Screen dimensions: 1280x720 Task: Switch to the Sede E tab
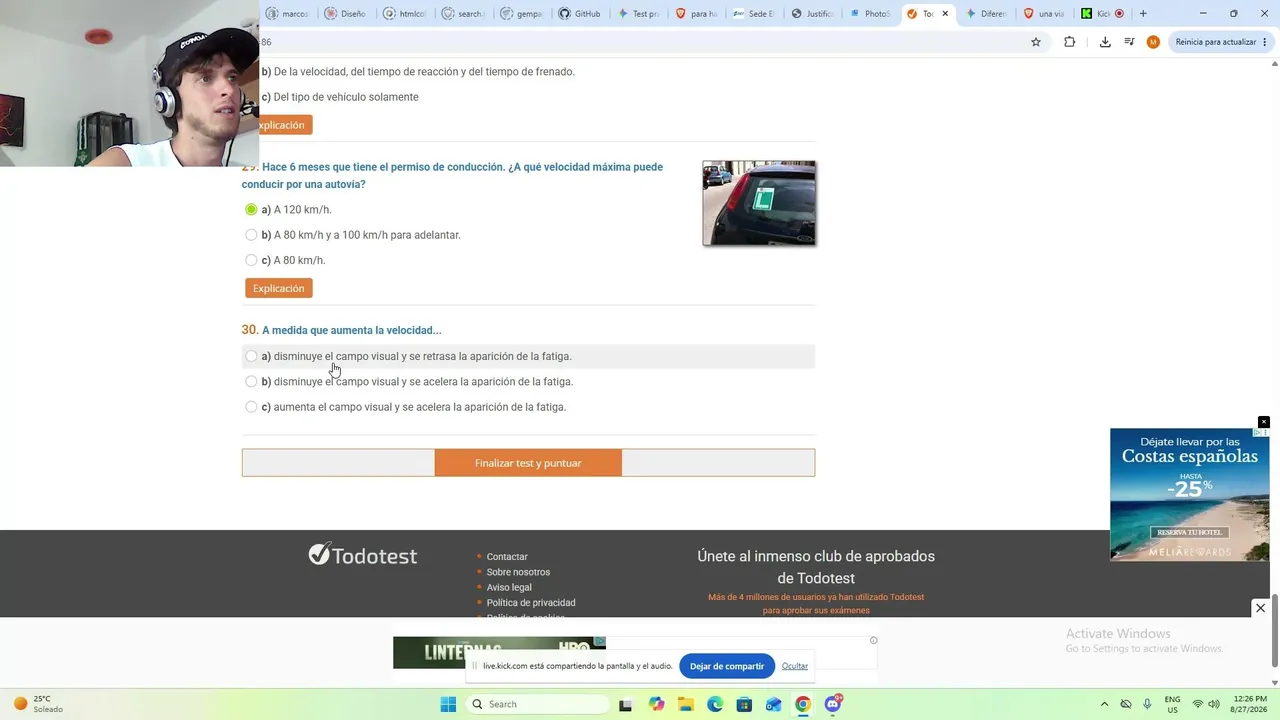pos(754,14)
